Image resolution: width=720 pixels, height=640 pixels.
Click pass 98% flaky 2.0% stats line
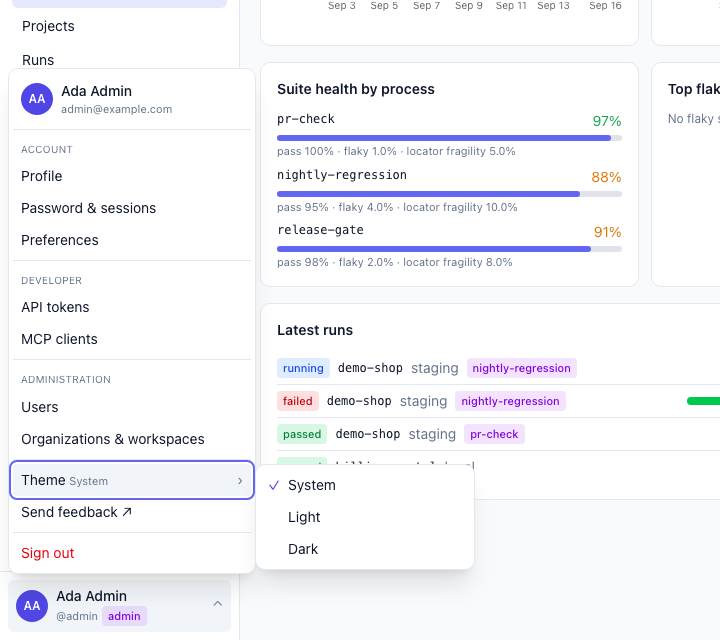394,263
